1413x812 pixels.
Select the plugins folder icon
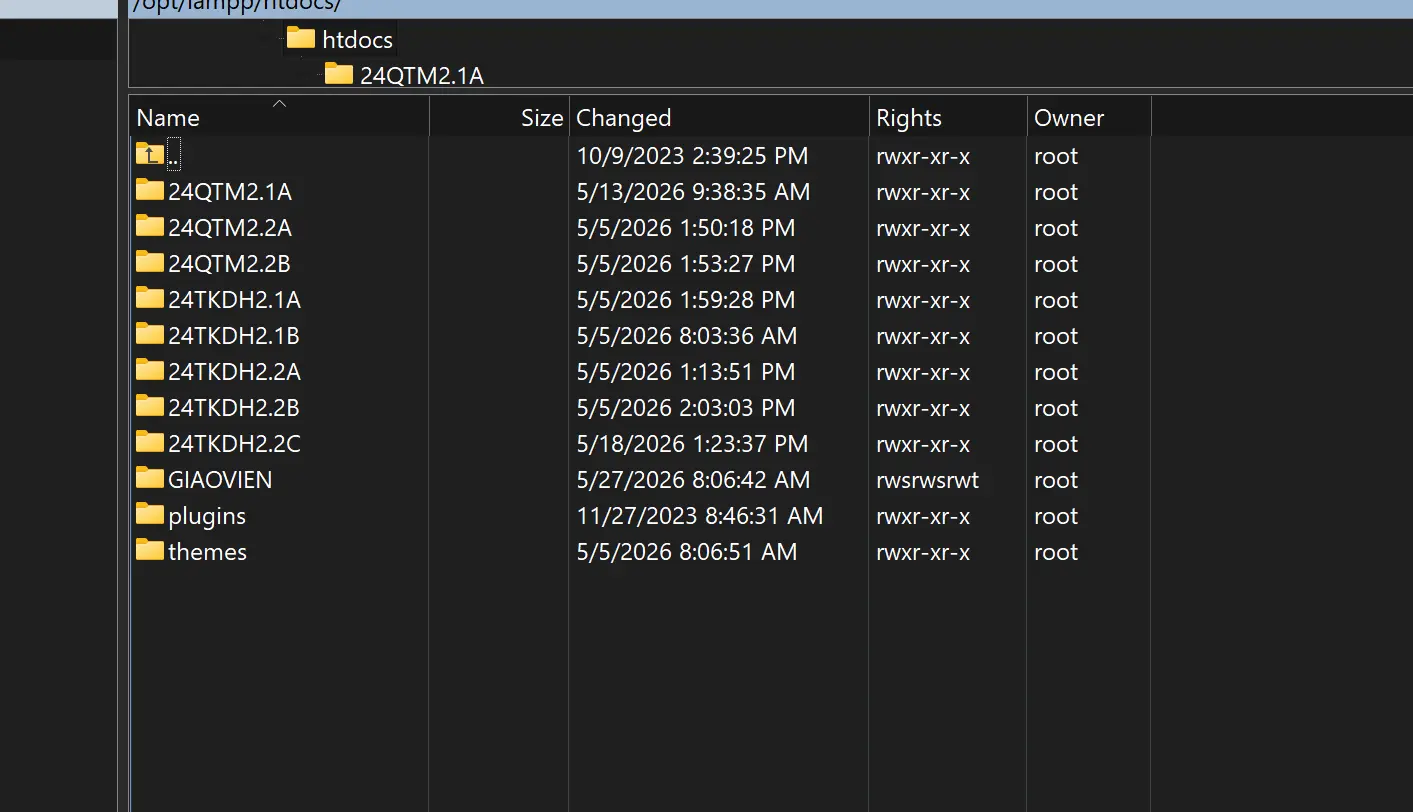150,514
